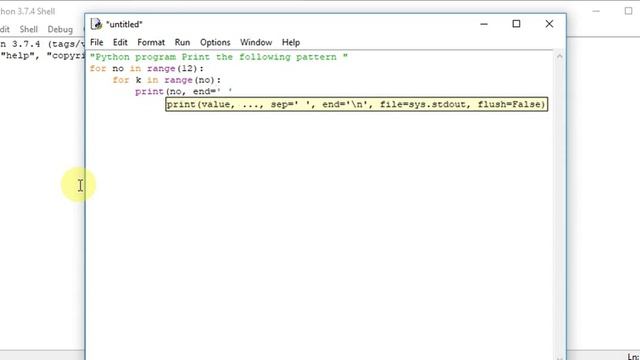Maximize the Python 3.7.4 Shell window
Image resolution: width=640 pixels, height=360 pixels.
(x=629, y=11)
